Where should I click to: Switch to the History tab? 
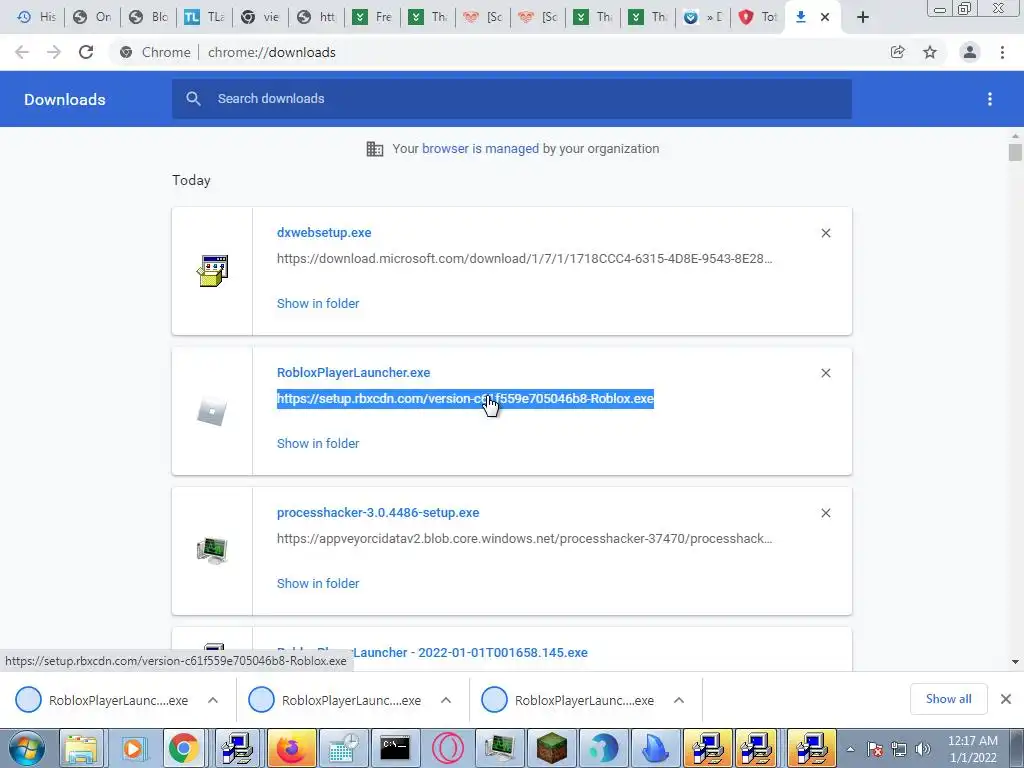click(37, 17)
